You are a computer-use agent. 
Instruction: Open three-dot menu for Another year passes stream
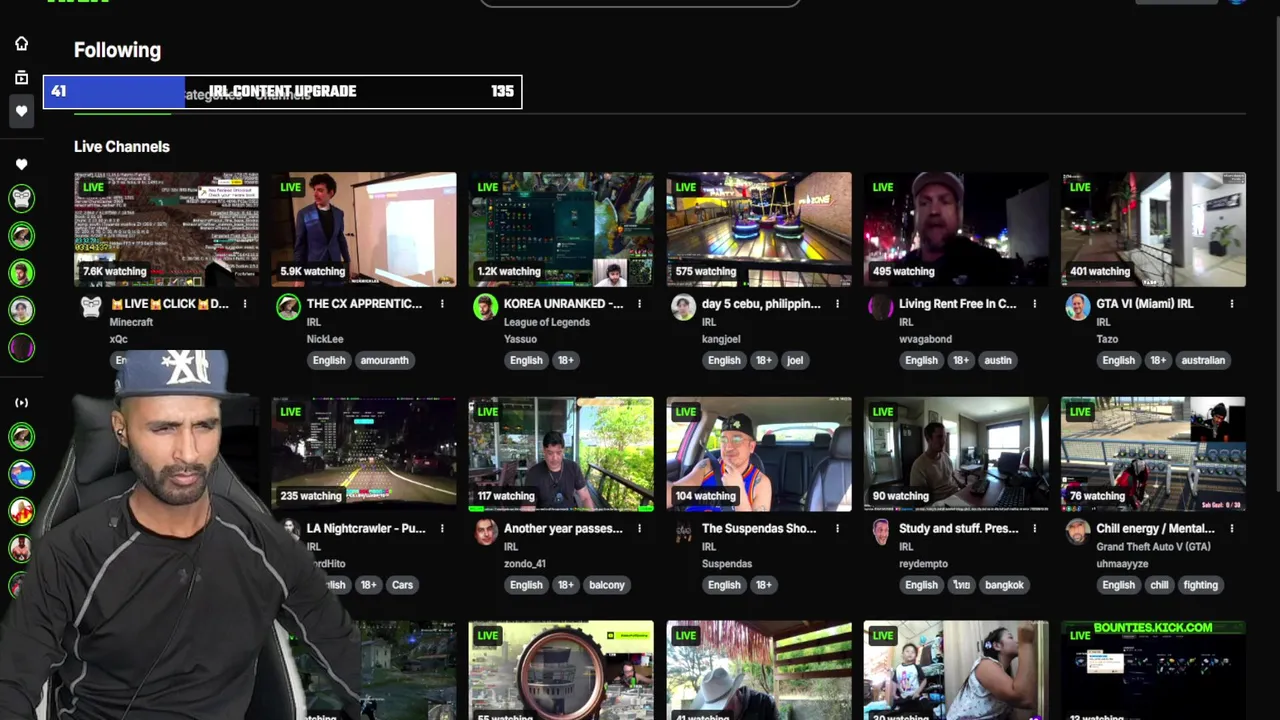tap(639, 529)
